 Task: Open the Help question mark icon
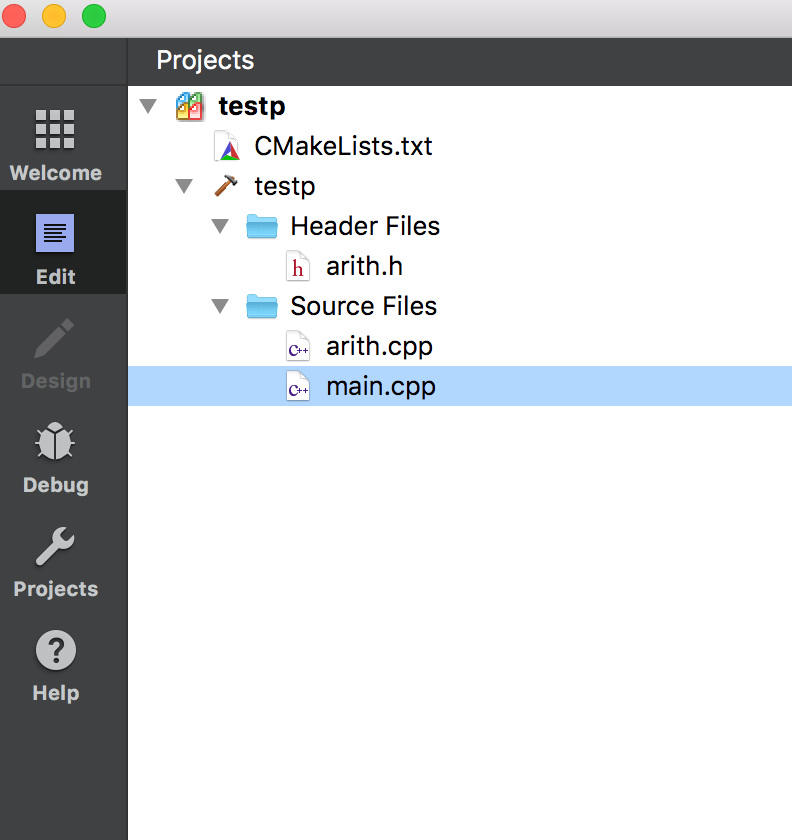click(x=55, y=651)
